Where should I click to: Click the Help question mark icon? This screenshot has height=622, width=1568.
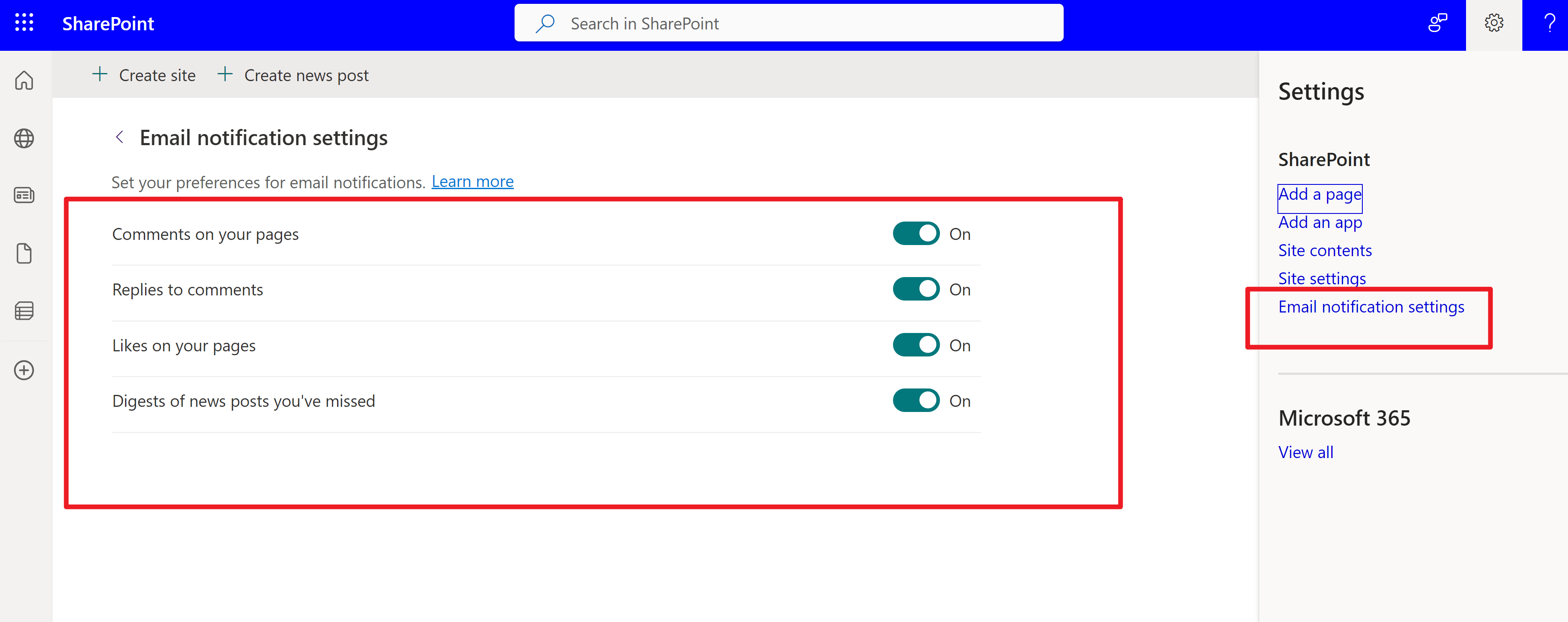1549,23
